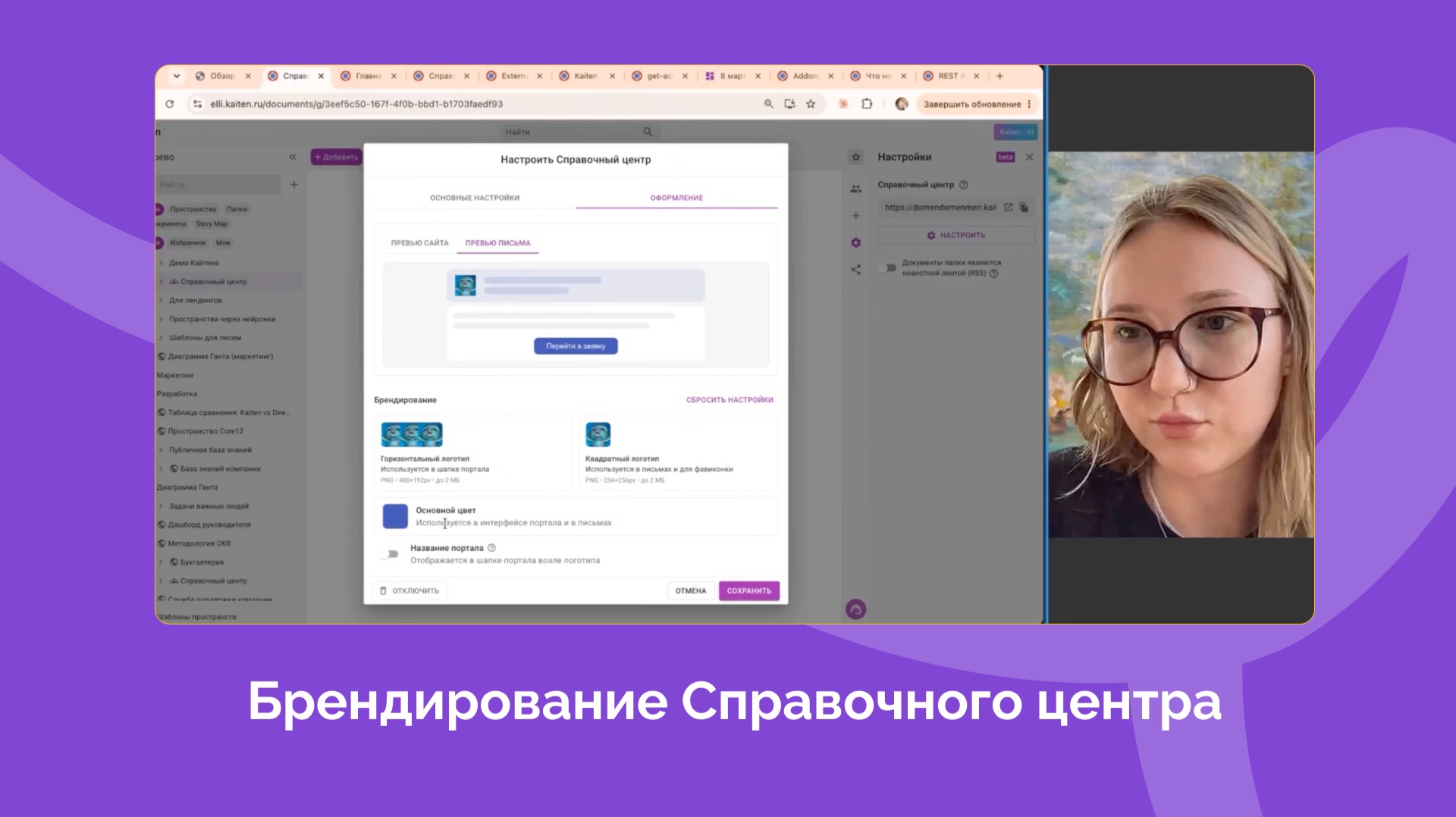Click the search magnifier in Kaiten top bar
The height and width of the screenshot is (817, 1456).
[x=648, y=132]
